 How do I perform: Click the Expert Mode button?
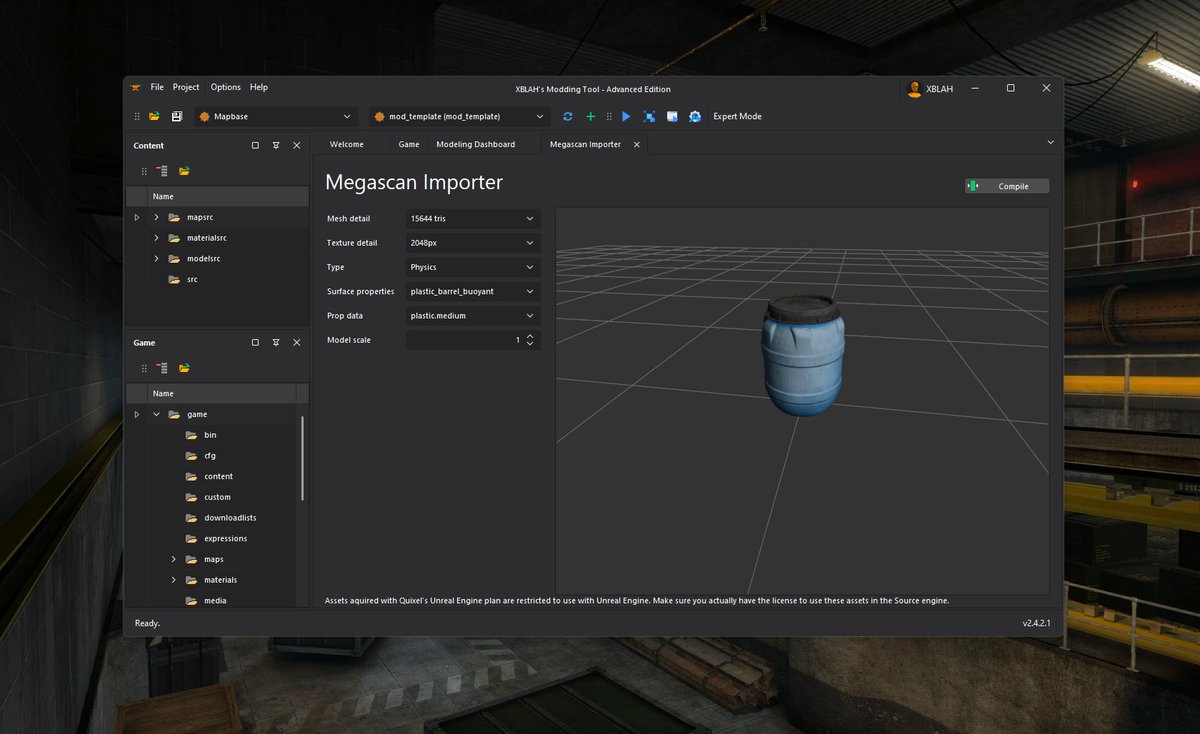[737, 117]
